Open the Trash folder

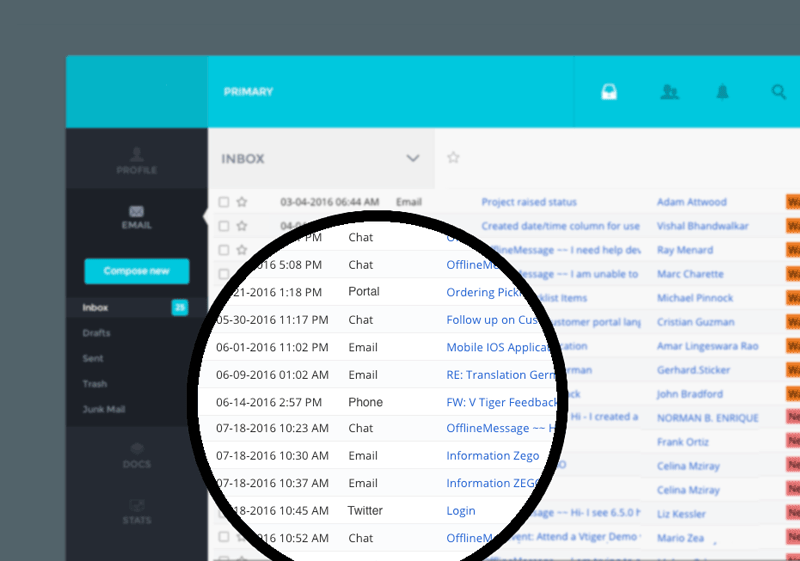point(94,384)
